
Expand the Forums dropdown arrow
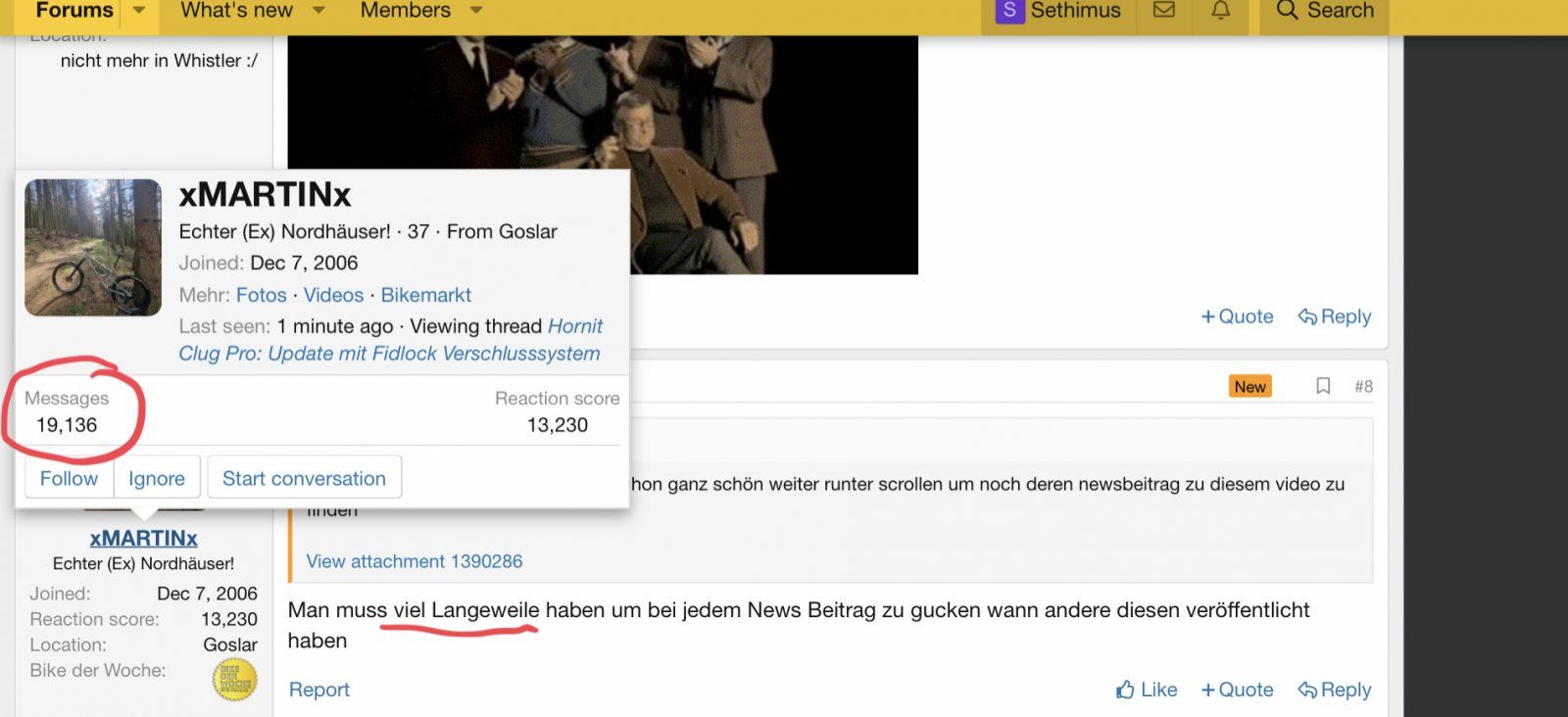[139, 11]
